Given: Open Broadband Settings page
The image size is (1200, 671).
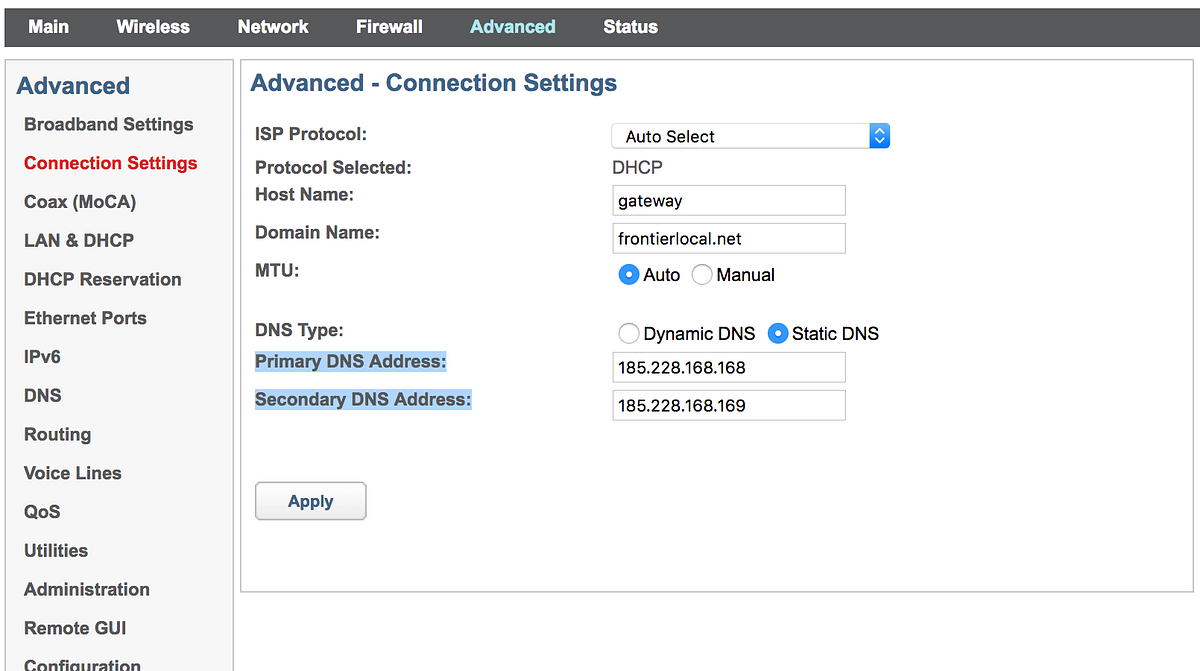Looking at the screenshot, I should pyautogui.click(x=108, y=124).
